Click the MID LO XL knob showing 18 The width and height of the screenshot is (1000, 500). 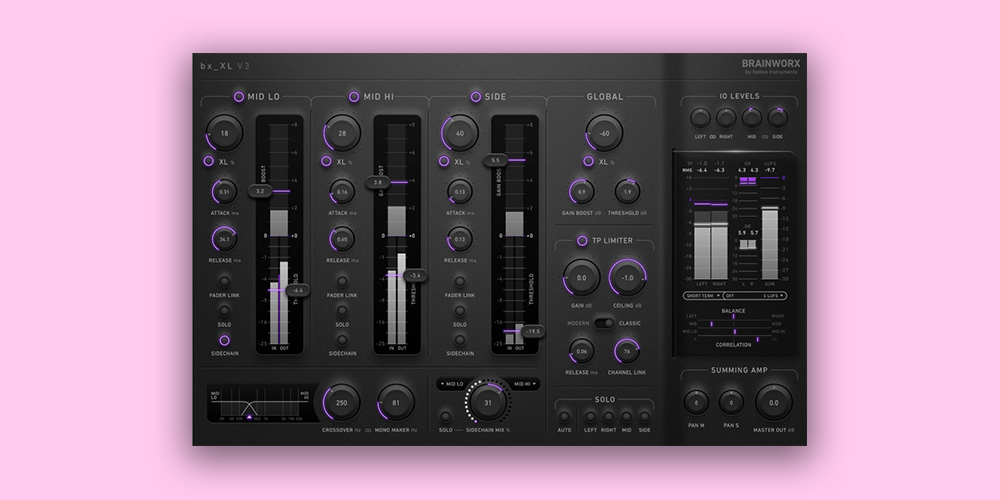coord(224,133)
